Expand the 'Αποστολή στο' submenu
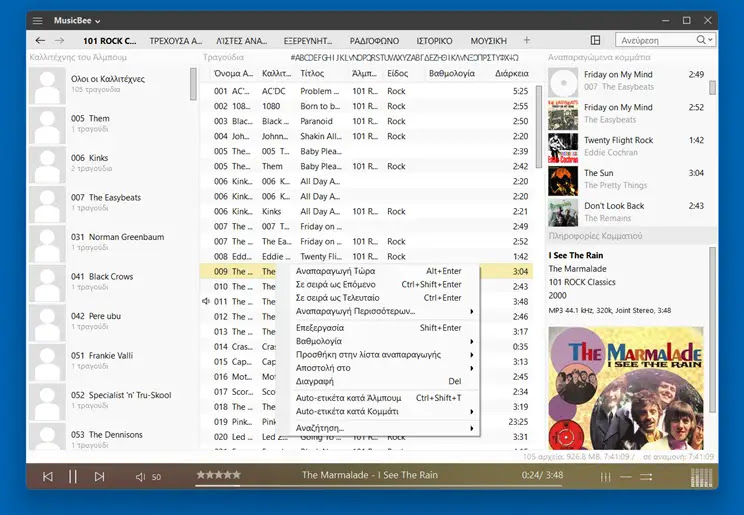Screen dimensions: 744x515 coord(472,368)
